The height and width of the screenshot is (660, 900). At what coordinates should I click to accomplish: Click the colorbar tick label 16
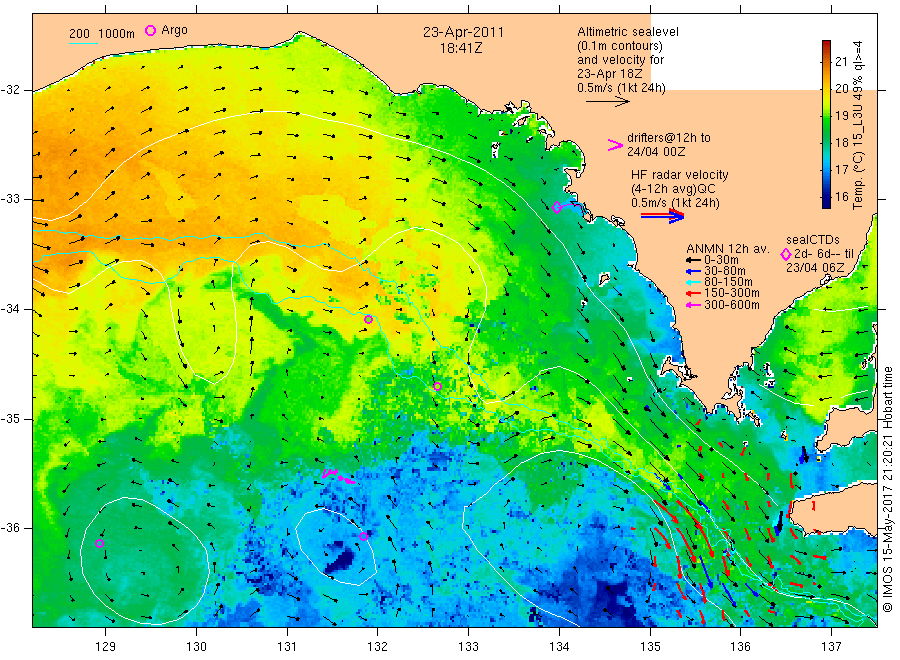point(841,196)
